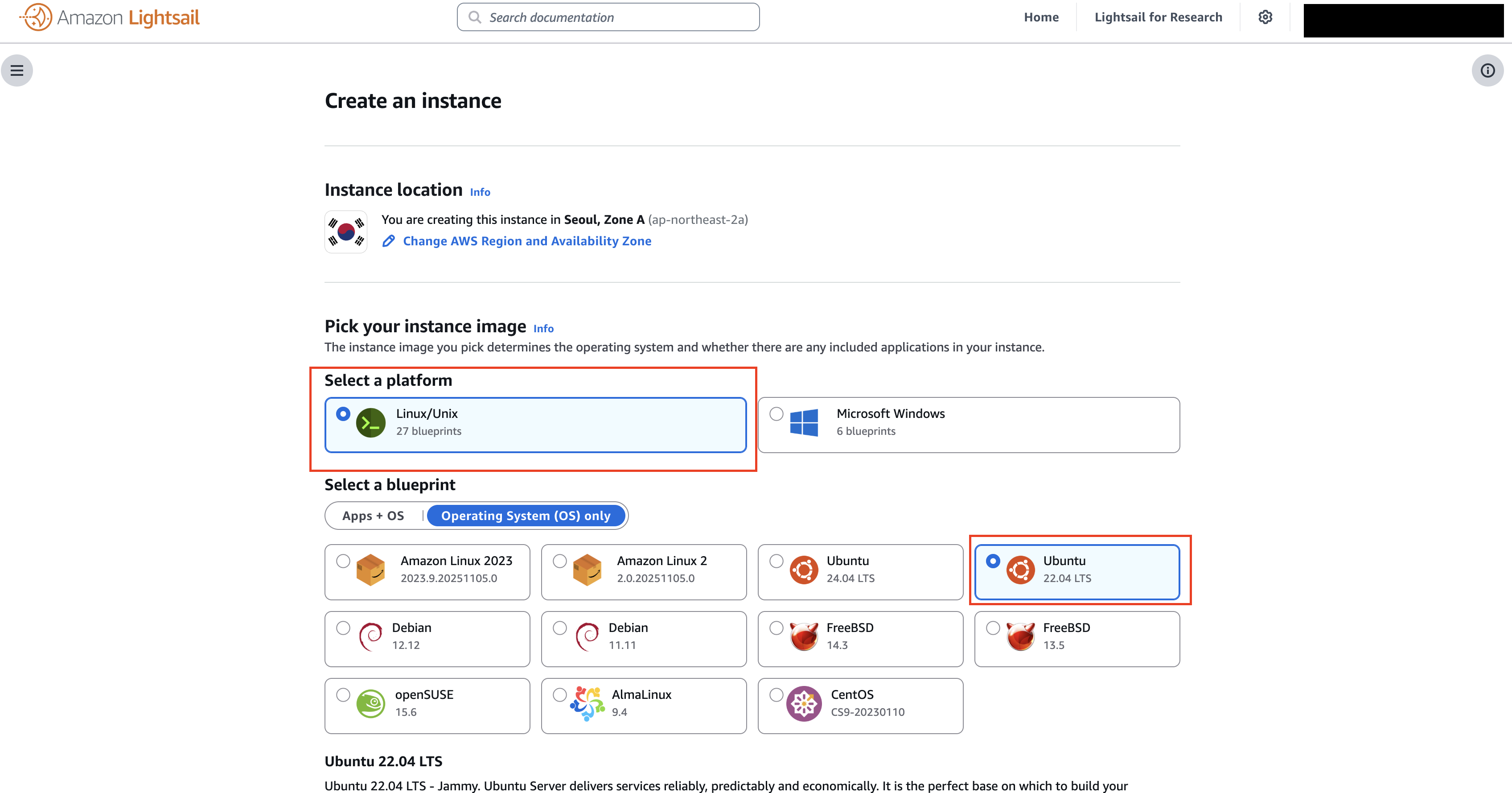Click the '2023.9.20251105.0' version text

click(448, 578)
